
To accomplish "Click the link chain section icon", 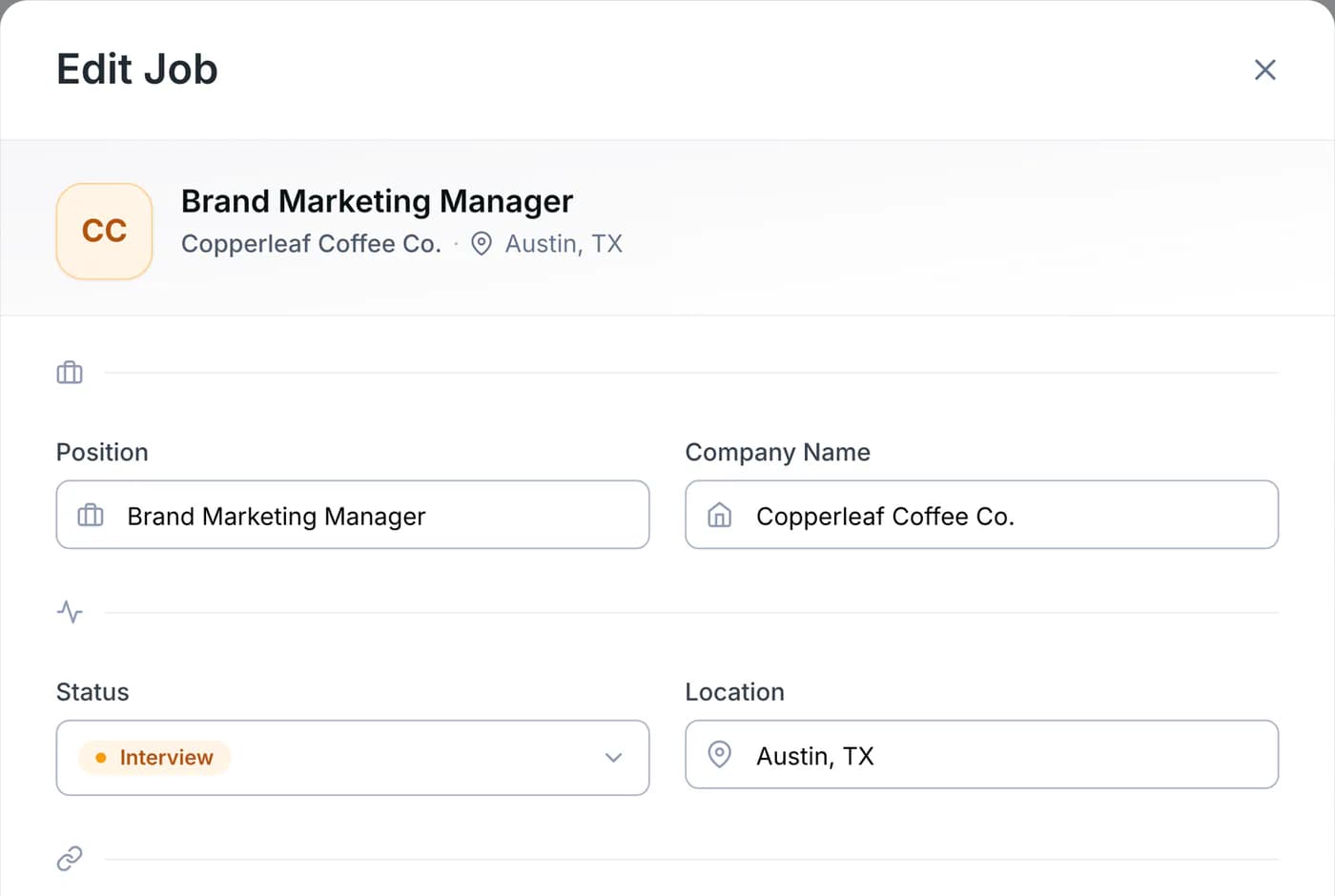I will coord(70,859).
